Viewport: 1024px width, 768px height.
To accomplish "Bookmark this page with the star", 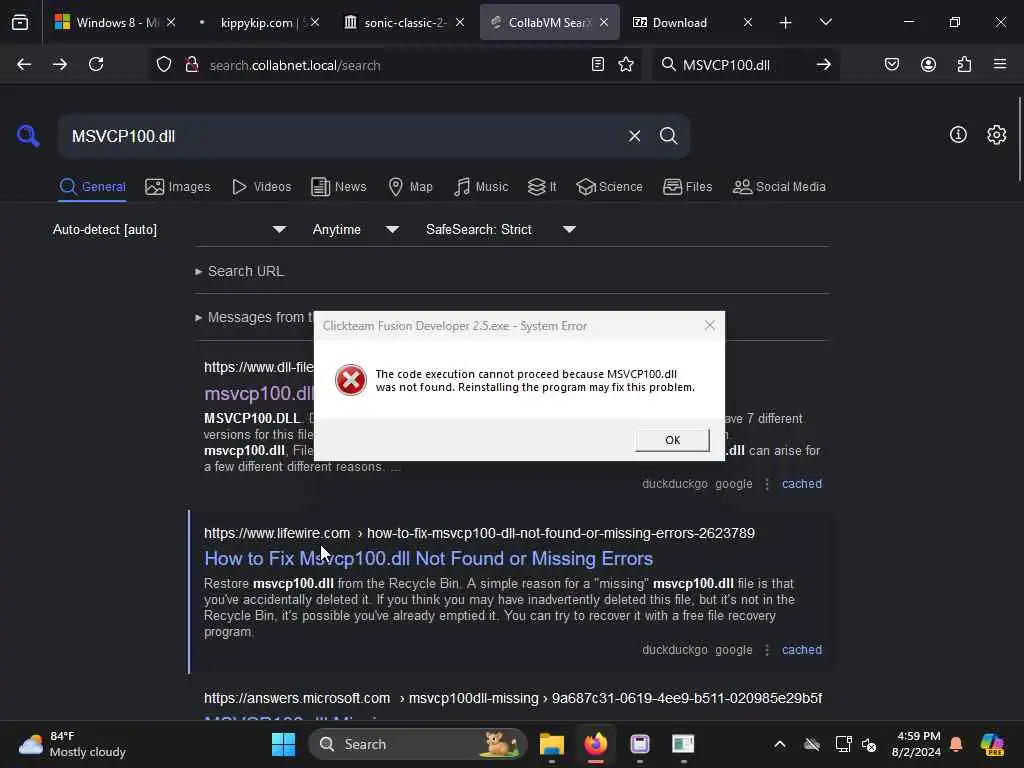I will pyautogui.click(x=626, y=64).
